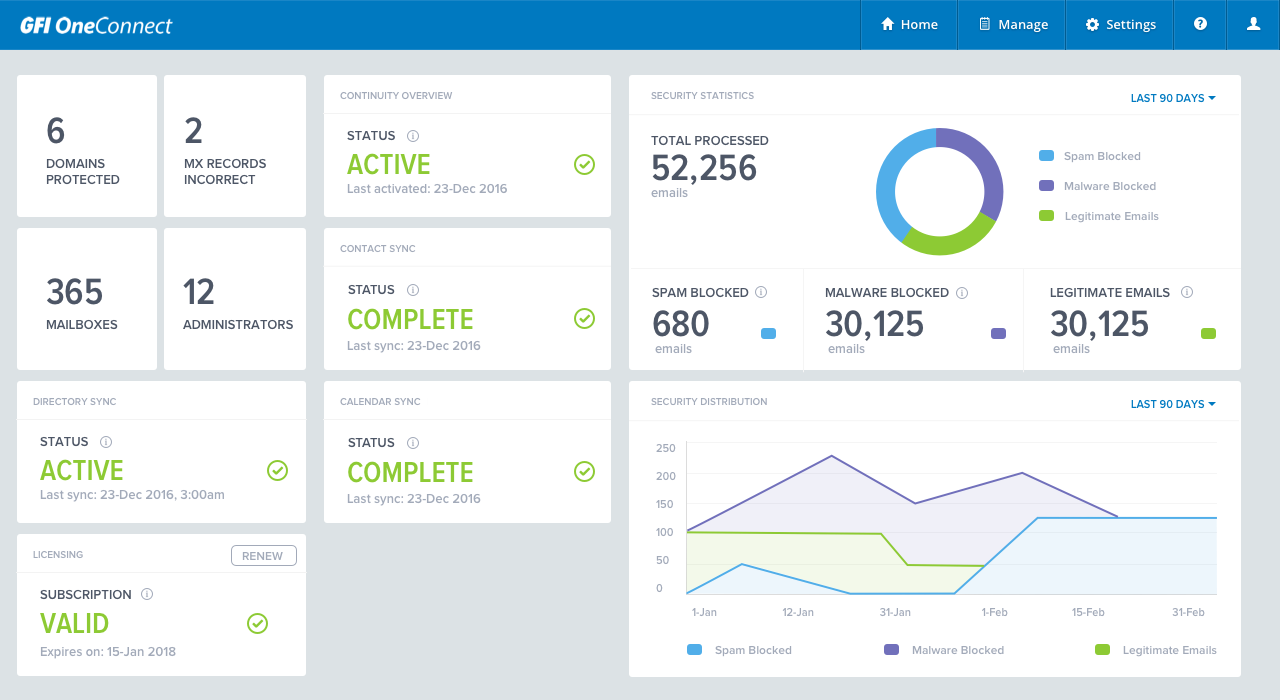The image size is (1280, 700).
Task: Click the Licensing valid checkmark
Action: 257,624
